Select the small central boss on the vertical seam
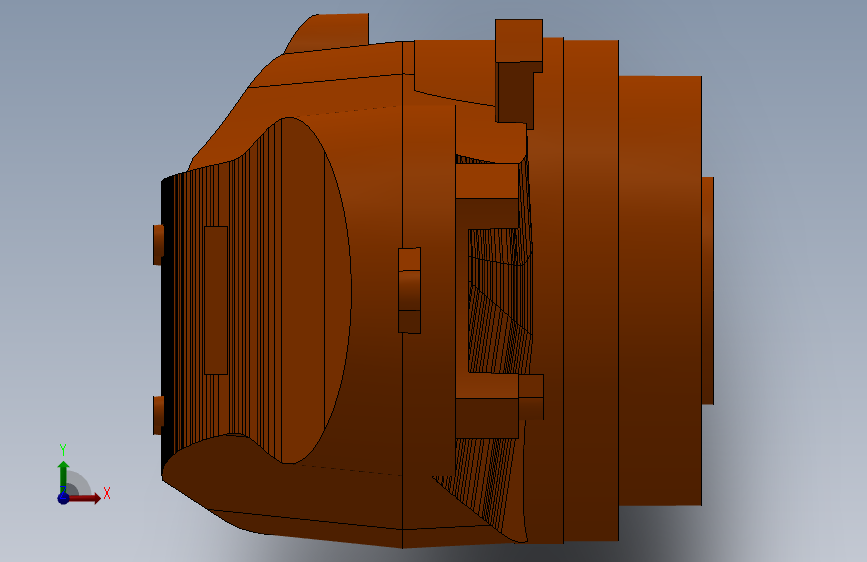Screen dimensions: 867x562 tap(409, 290)
